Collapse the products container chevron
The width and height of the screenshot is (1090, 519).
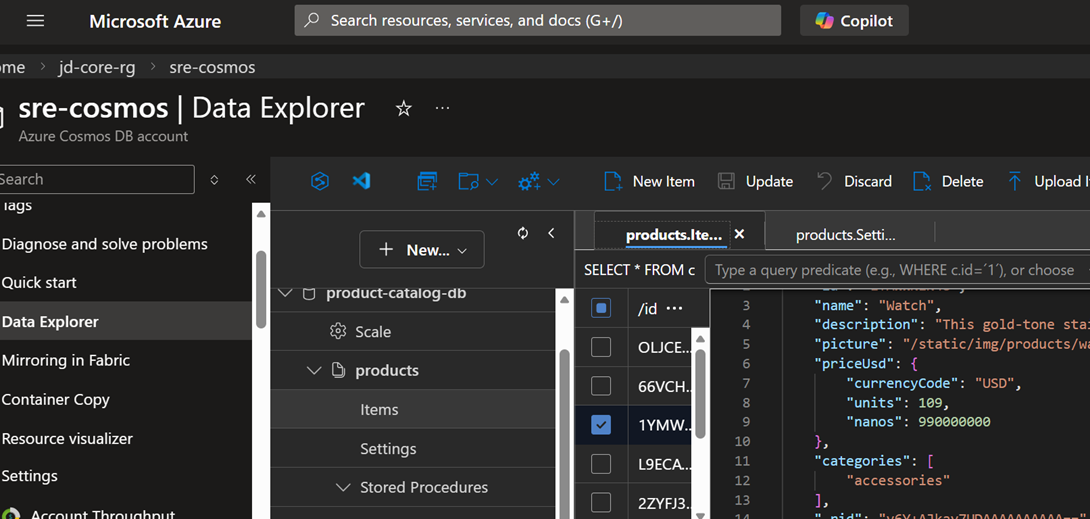314,371
